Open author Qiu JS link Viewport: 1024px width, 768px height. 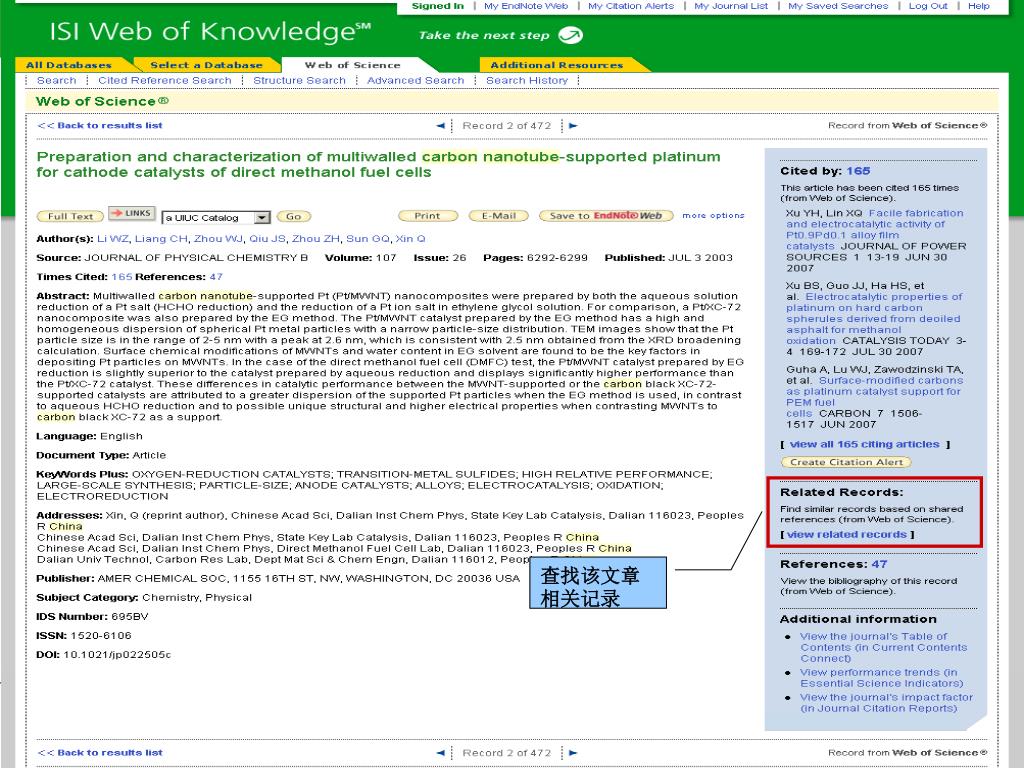(x=267, y=238)
